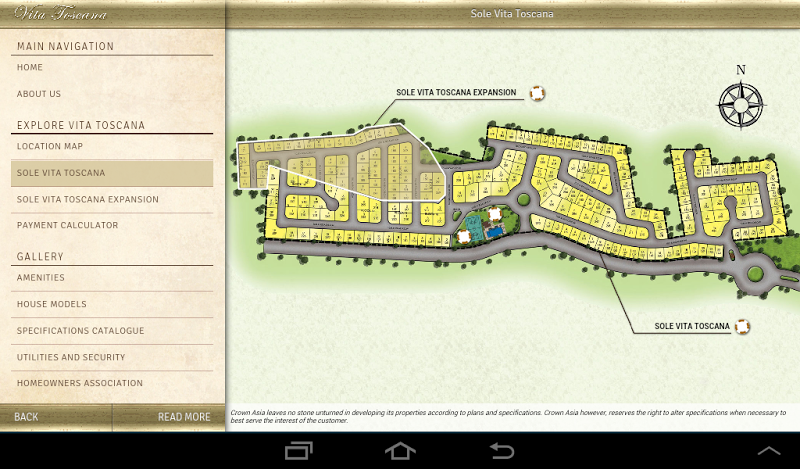The image size is (800, 469).
Task: Tap the compass rose on the map
Action: pos(741,105)
